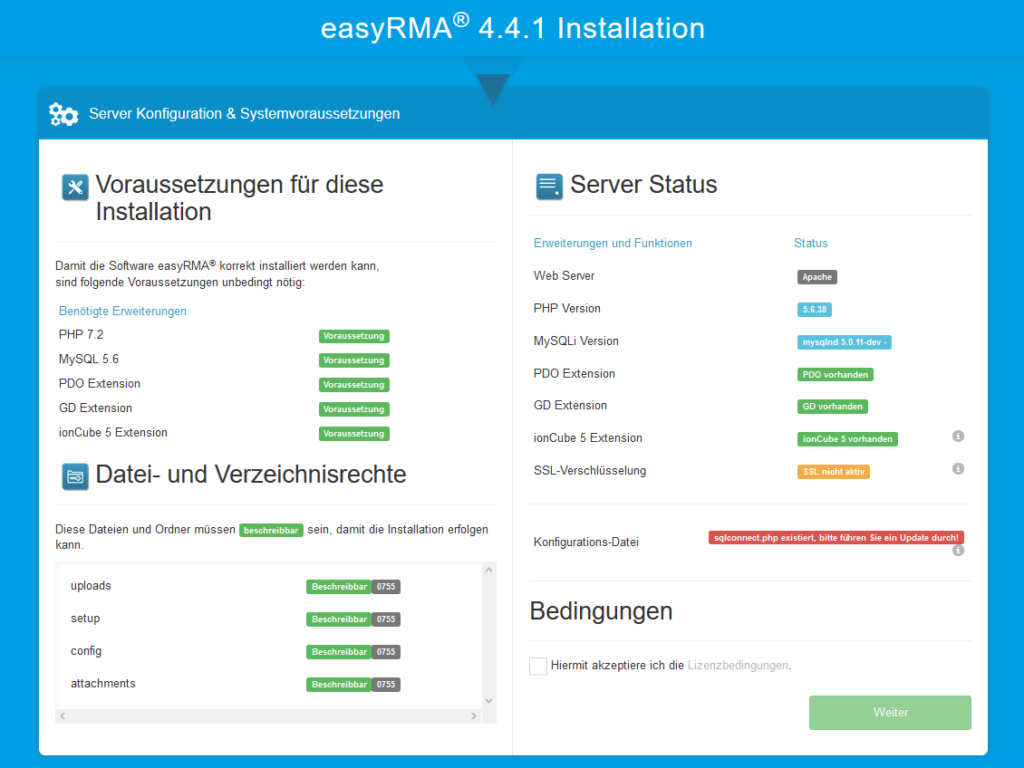Click scroll left arrow in file permissions list
The width and height of the screenshot is (1024, 768).
(63, 716)
